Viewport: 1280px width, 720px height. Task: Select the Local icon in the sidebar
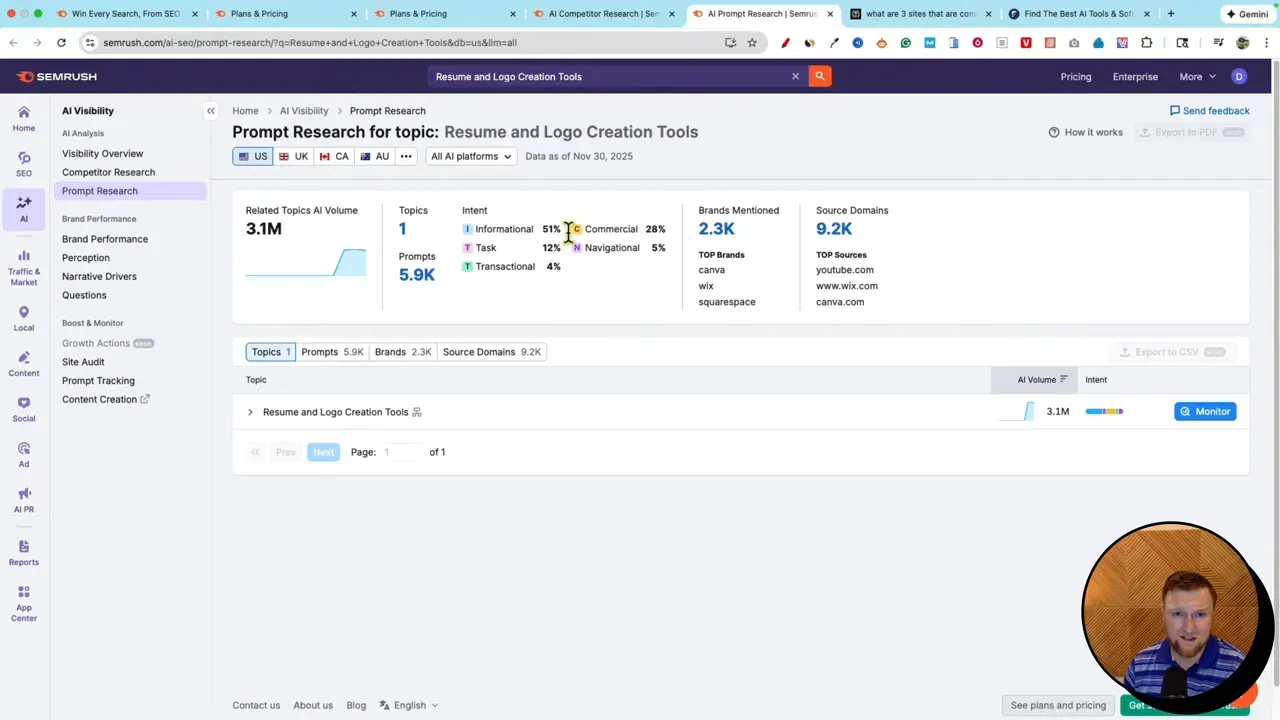point(24,320)
